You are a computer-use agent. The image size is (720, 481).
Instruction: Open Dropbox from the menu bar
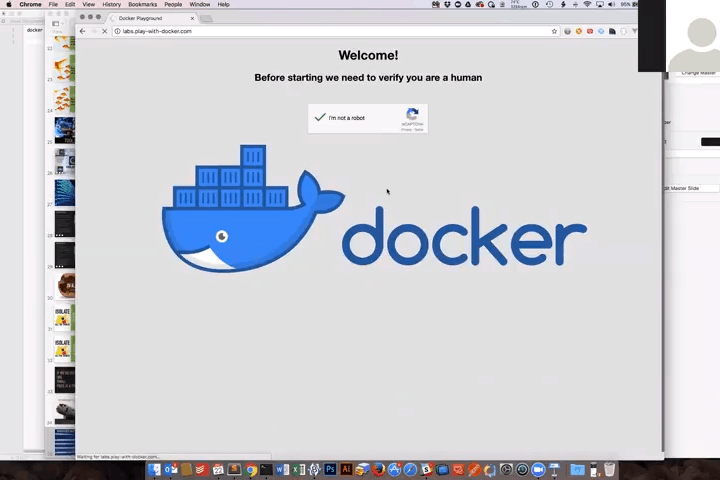click(447, 4)
